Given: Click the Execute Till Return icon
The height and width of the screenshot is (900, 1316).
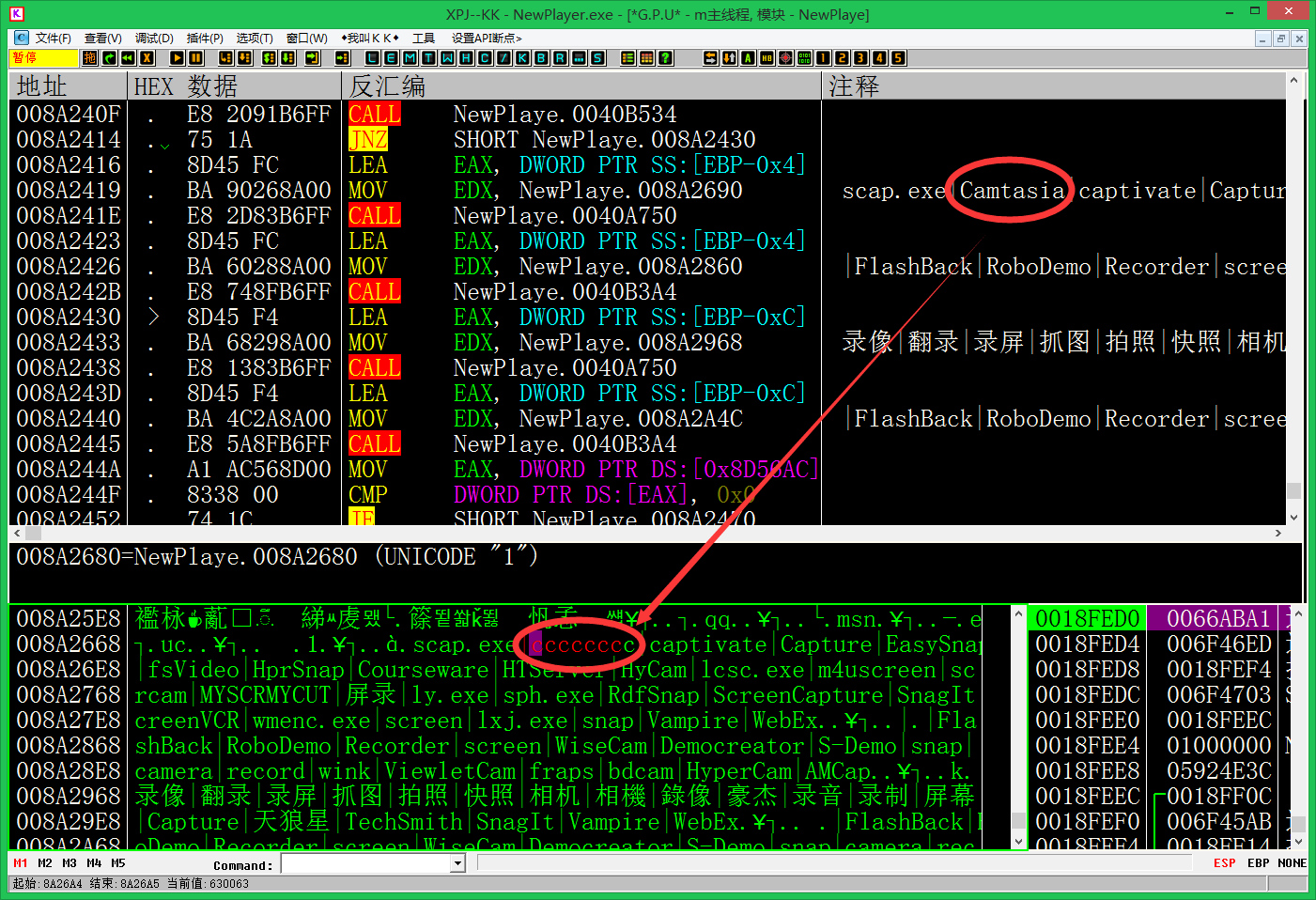Looking at the screenshot, I should point(313,58).
